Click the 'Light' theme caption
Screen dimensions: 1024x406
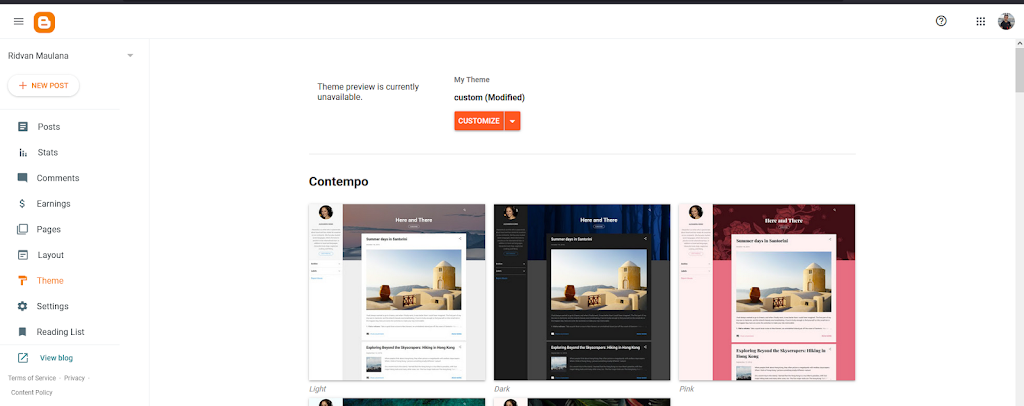click(x=317, y=389)
